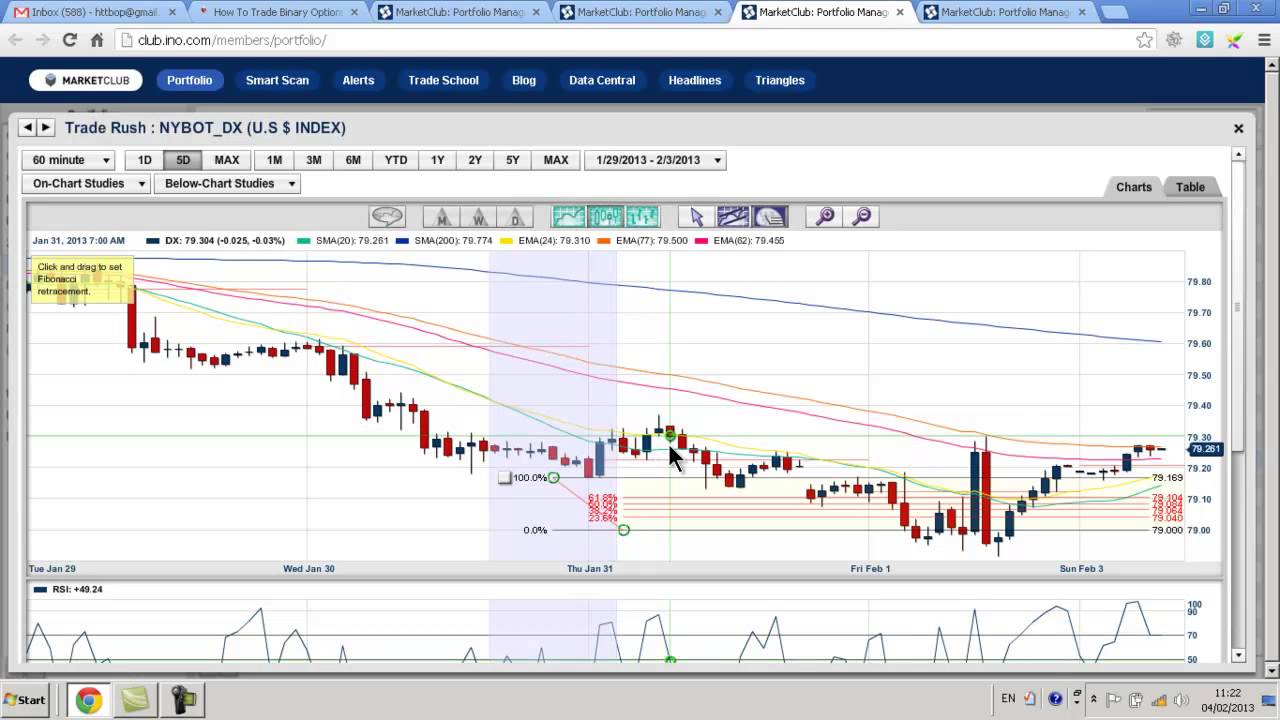Screen dimensions: 1280x720
Task: Click the green 100.0% Fibonacci handle
Action: click(553, 478)
